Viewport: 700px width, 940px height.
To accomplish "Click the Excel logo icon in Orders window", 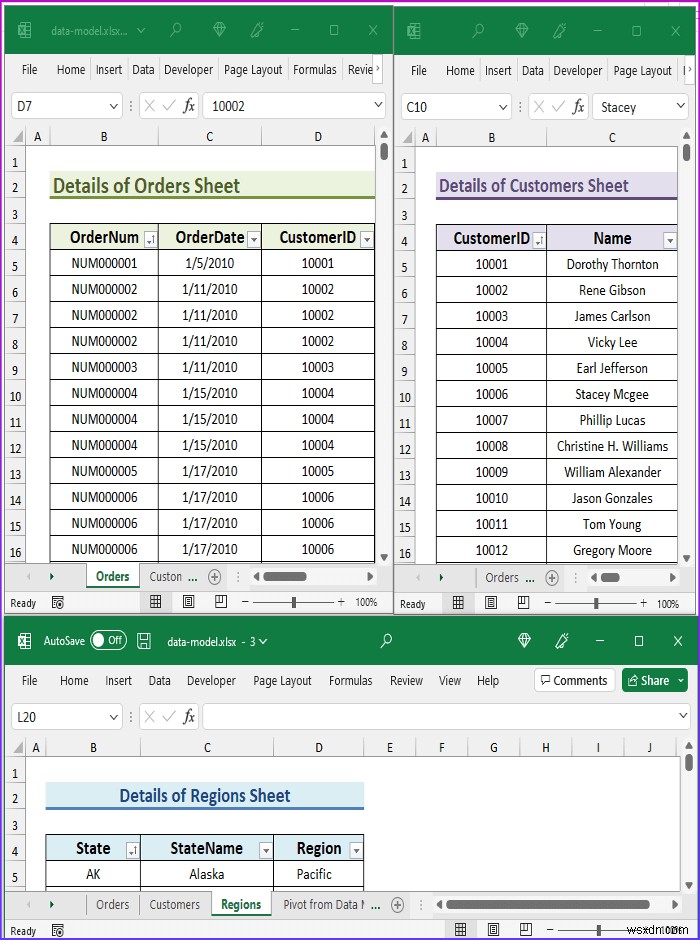I will (x=25, y=30).
